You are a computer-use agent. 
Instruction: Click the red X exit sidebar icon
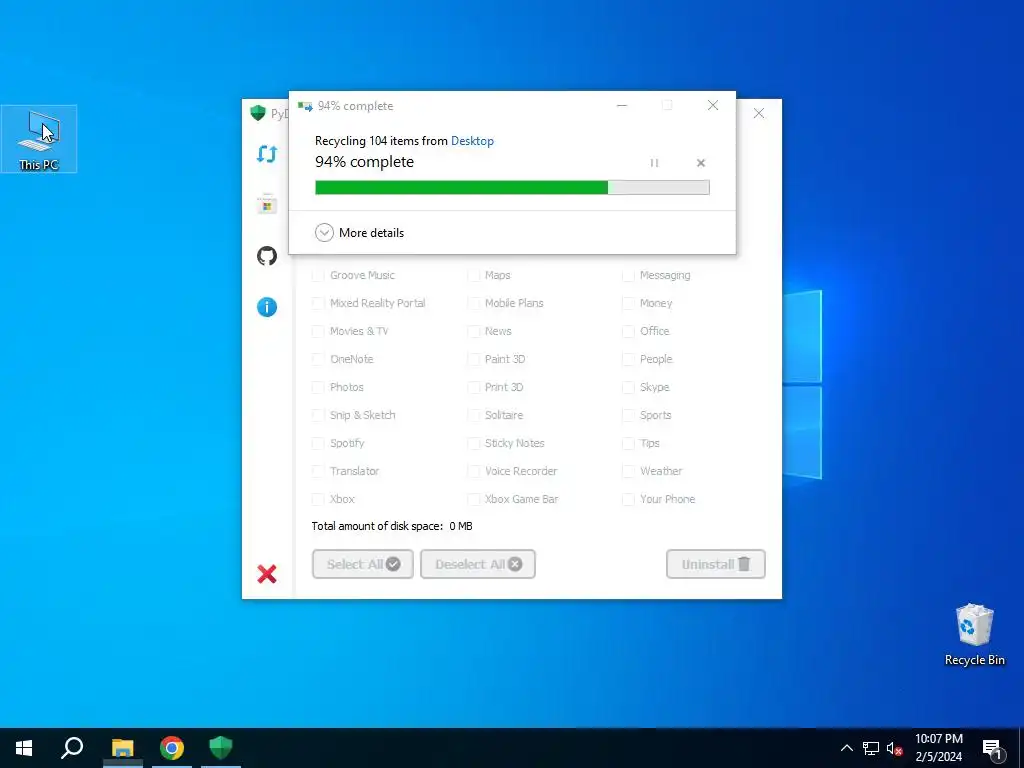point(266,574)
